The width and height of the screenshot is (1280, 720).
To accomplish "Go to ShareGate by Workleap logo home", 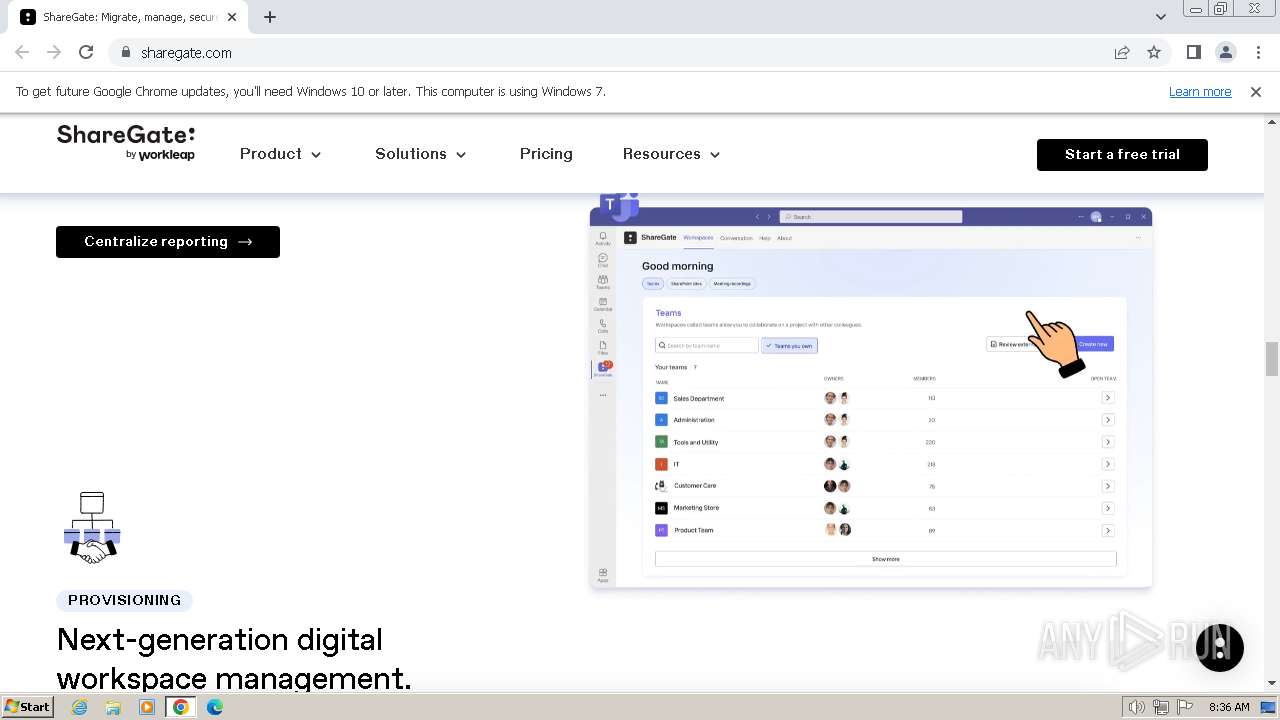I will 126,143.
